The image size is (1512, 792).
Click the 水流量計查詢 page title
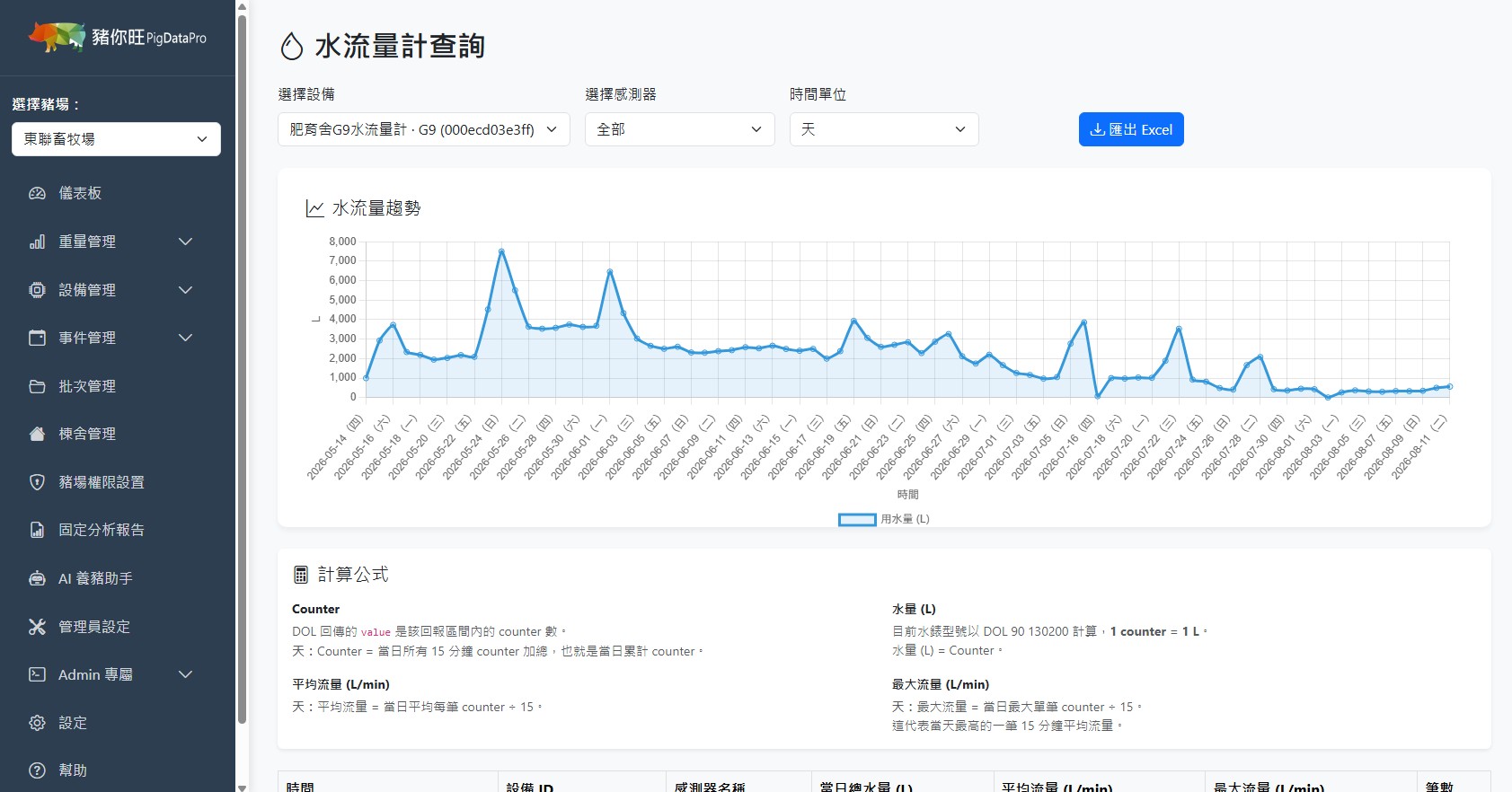[400, 47]
